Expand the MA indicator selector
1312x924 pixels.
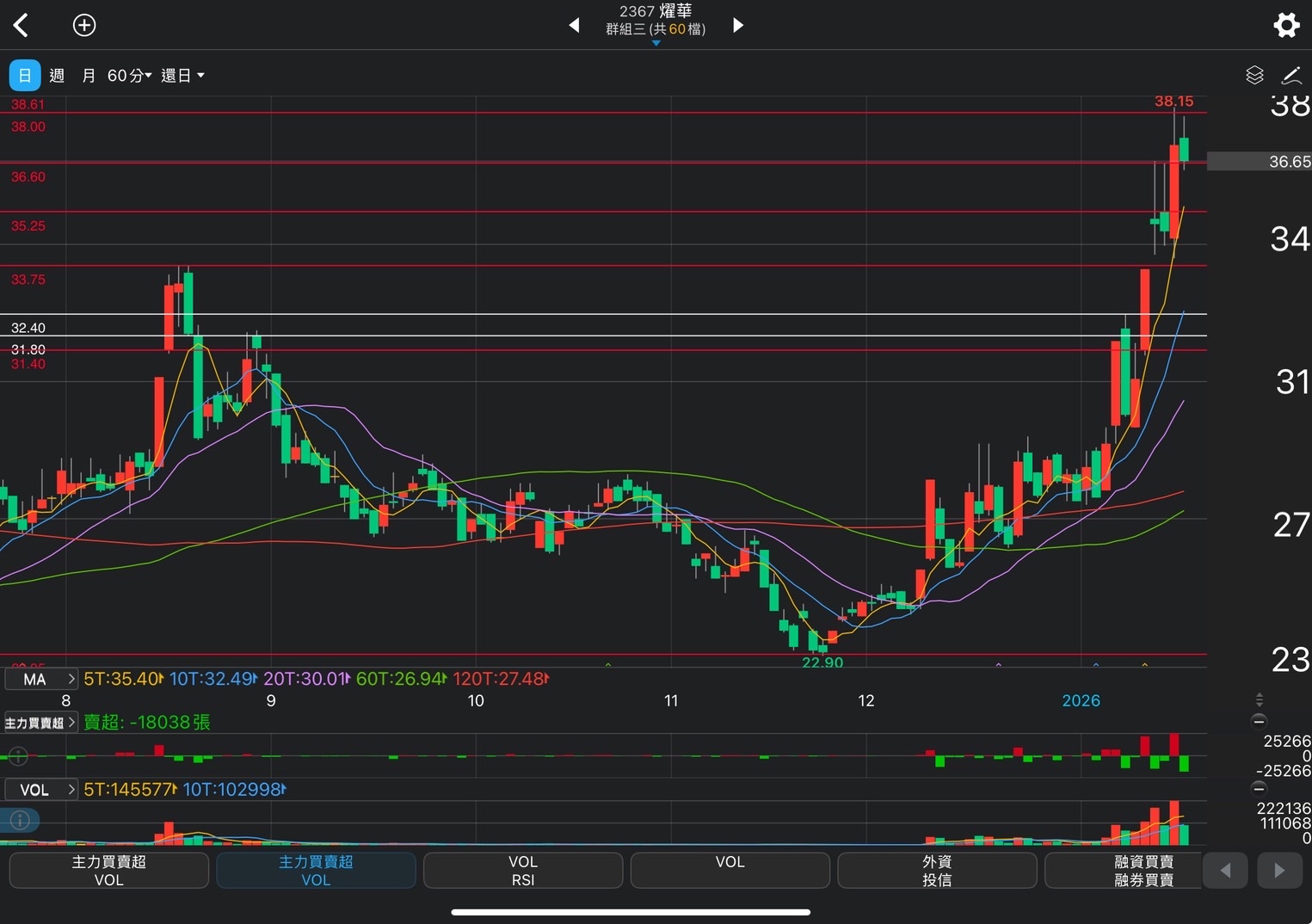(x=41, y=679)
